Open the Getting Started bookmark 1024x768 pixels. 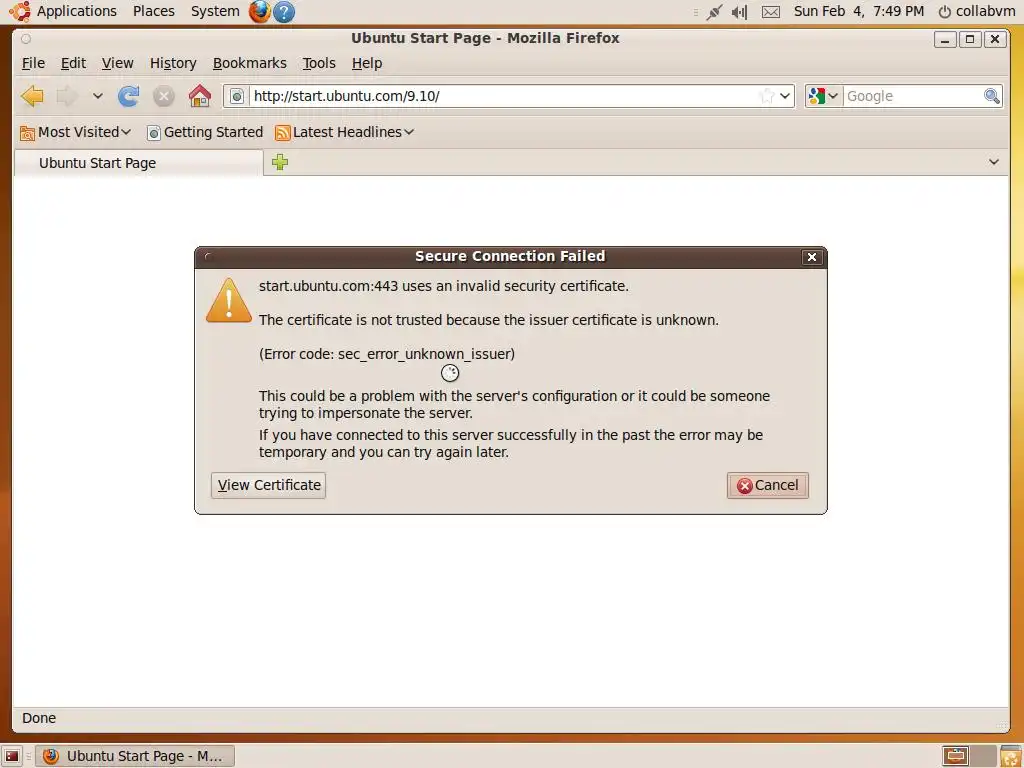click(205, 132)
